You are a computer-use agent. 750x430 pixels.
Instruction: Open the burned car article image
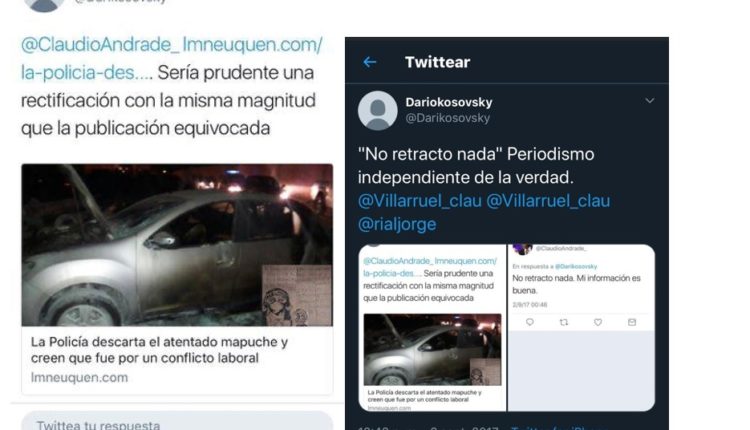tap(177, 245)
